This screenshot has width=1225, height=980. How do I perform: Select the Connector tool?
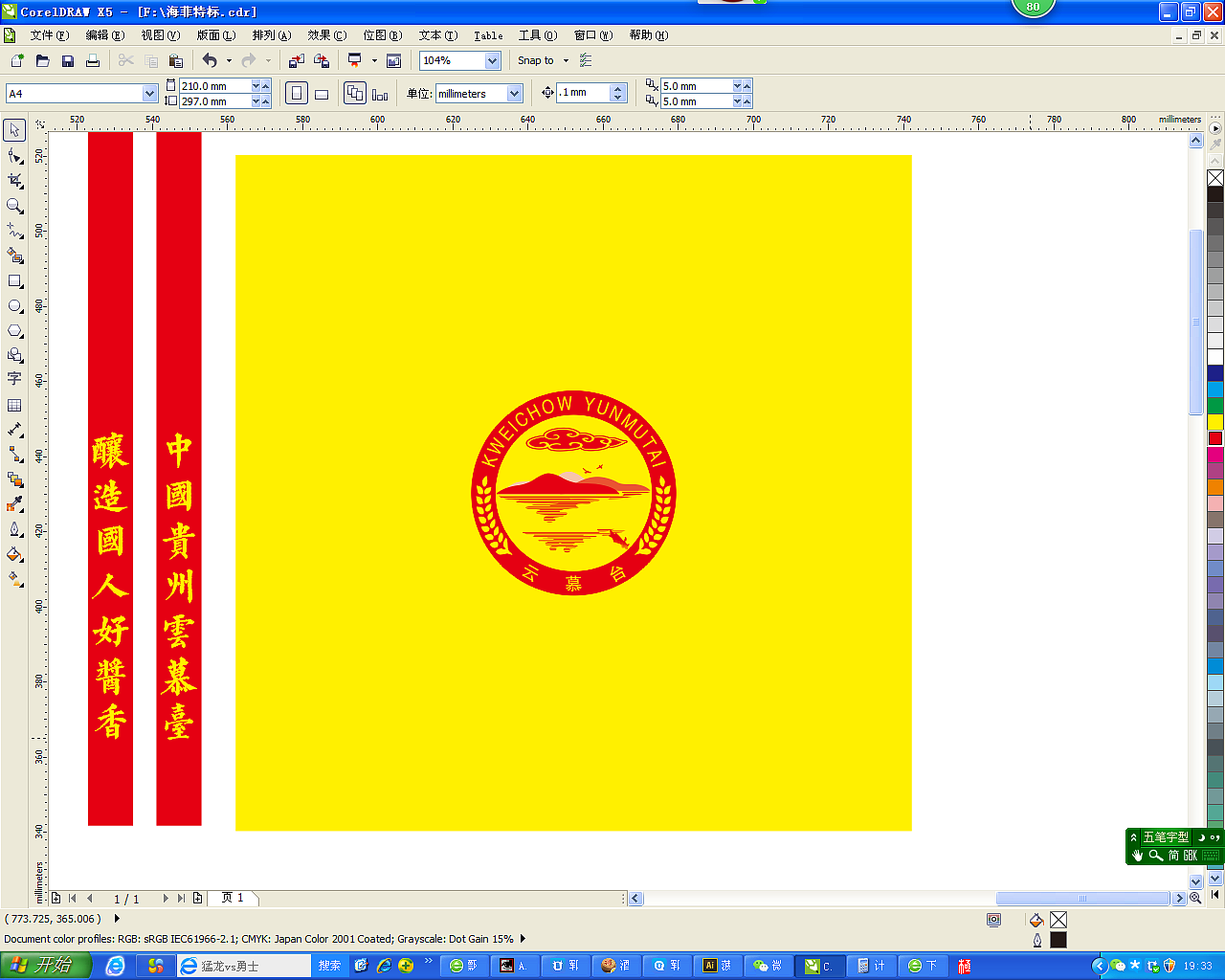point(14,455)
